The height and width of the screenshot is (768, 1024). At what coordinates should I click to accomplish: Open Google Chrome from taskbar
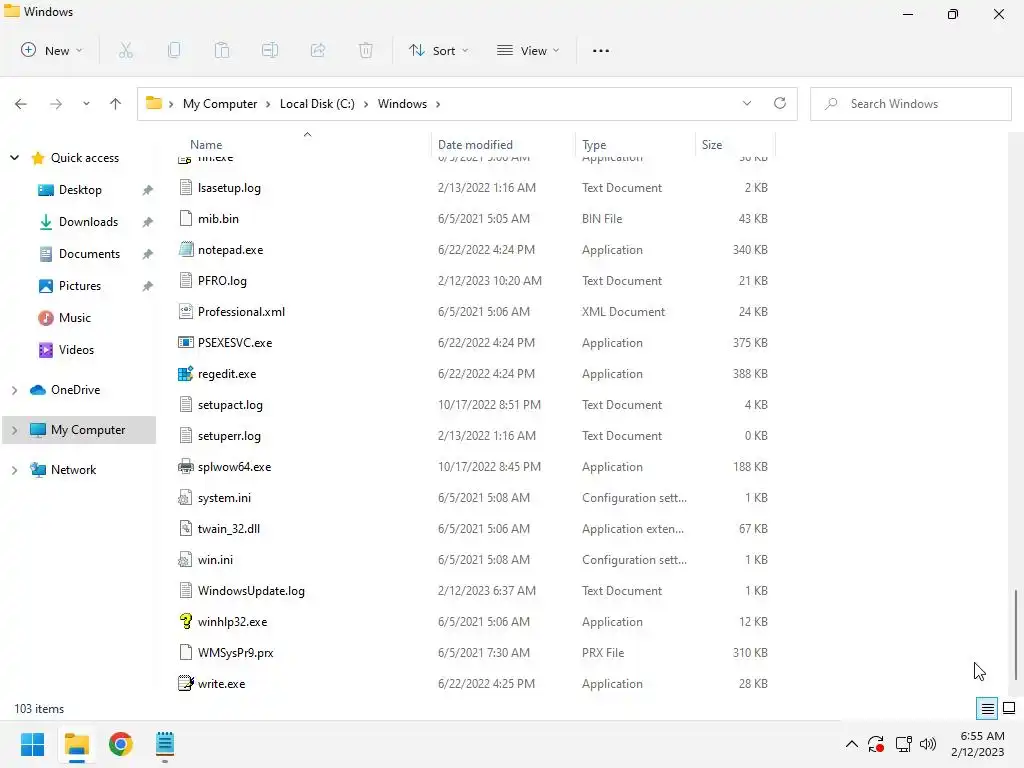pyautogui.click(x=121, y=744)
